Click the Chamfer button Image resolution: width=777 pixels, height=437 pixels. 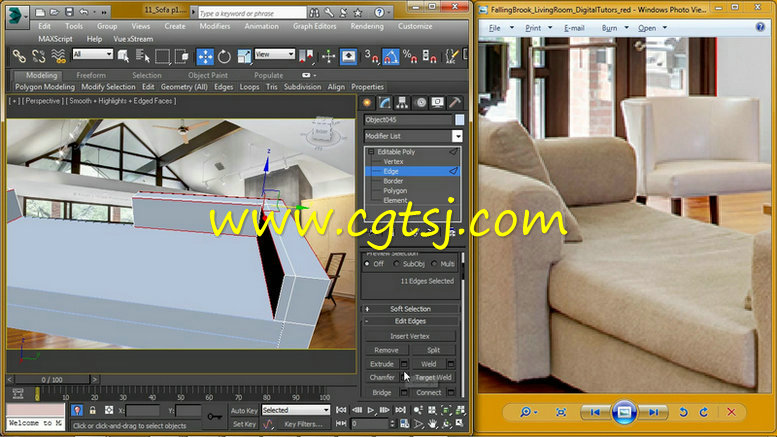tap(382, 378)
